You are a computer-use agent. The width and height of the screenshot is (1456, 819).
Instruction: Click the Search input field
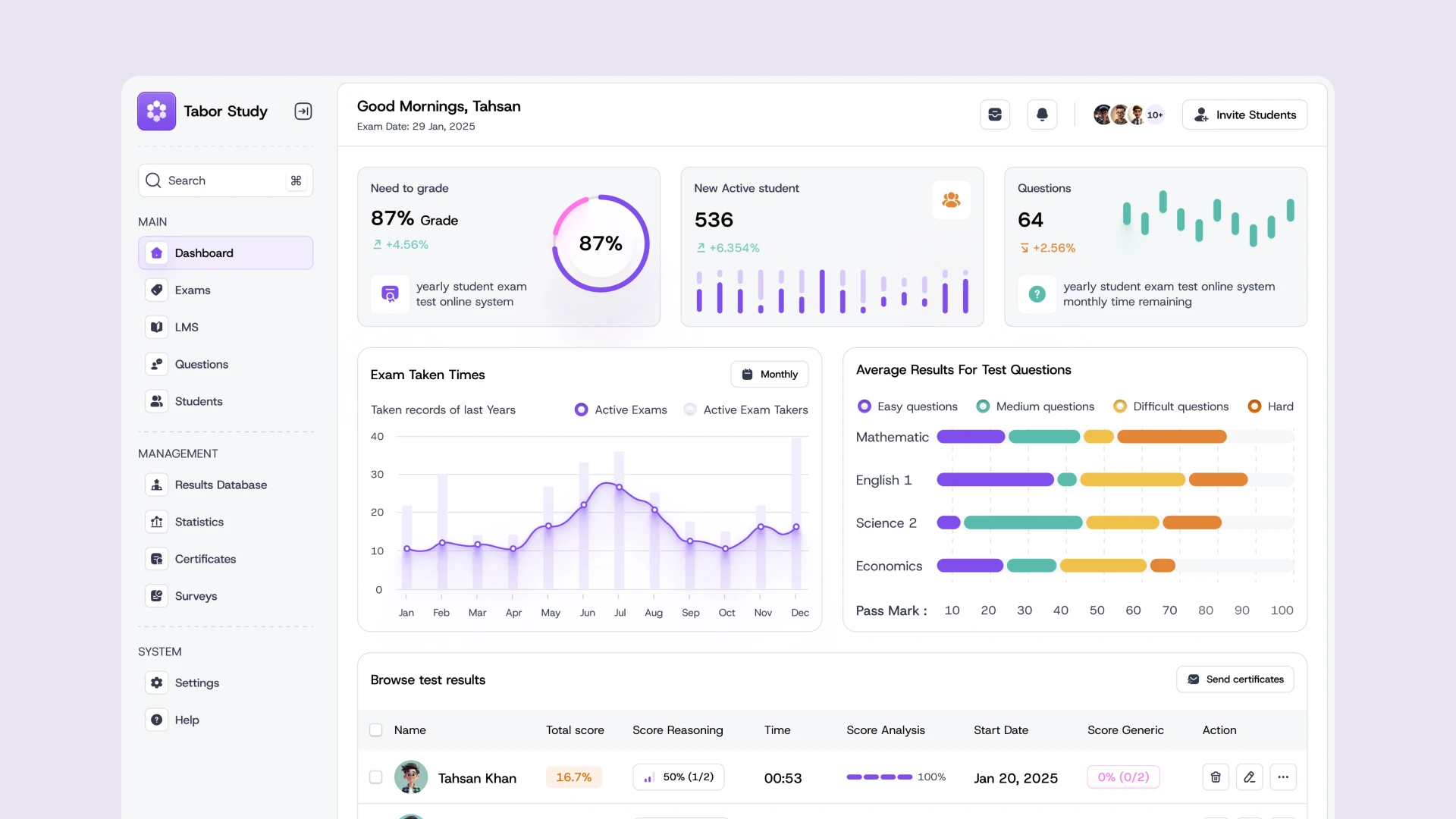click(225, 180)
